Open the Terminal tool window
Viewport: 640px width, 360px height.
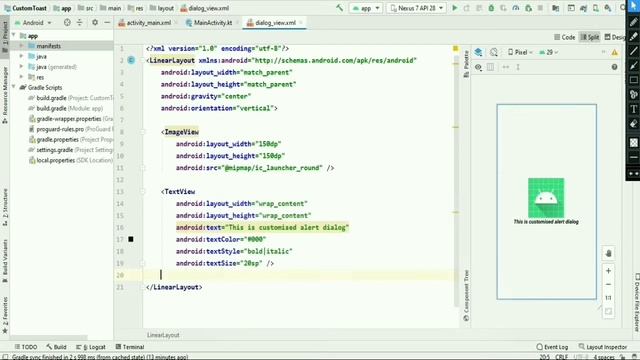point(130,347)
